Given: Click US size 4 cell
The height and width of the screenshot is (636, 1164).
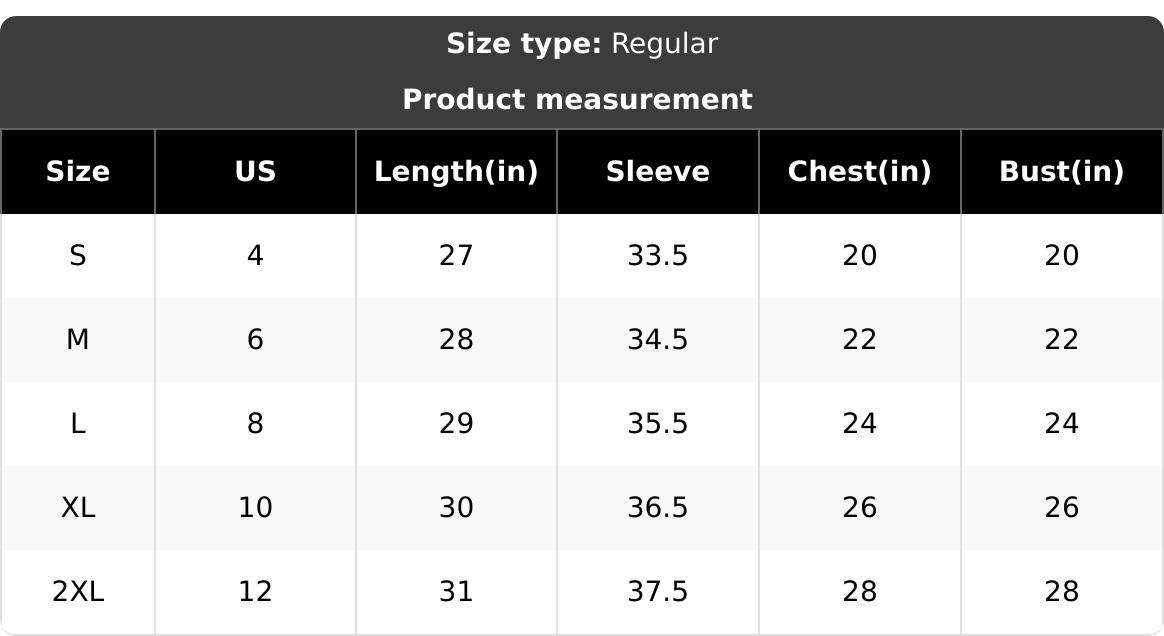Looking at the screenshot, I should [x=255, y=256].
